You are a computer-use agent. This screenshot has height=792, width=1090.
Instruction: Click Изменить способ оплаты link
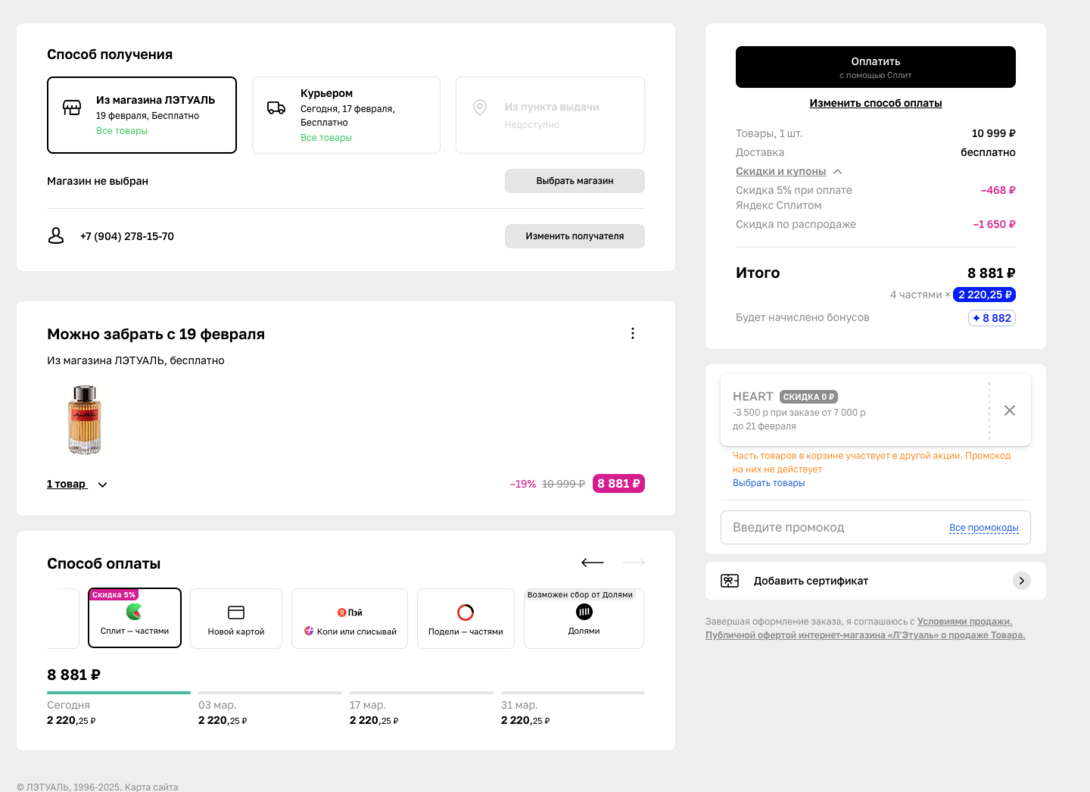pyautogui.click(x=875, y=103)
